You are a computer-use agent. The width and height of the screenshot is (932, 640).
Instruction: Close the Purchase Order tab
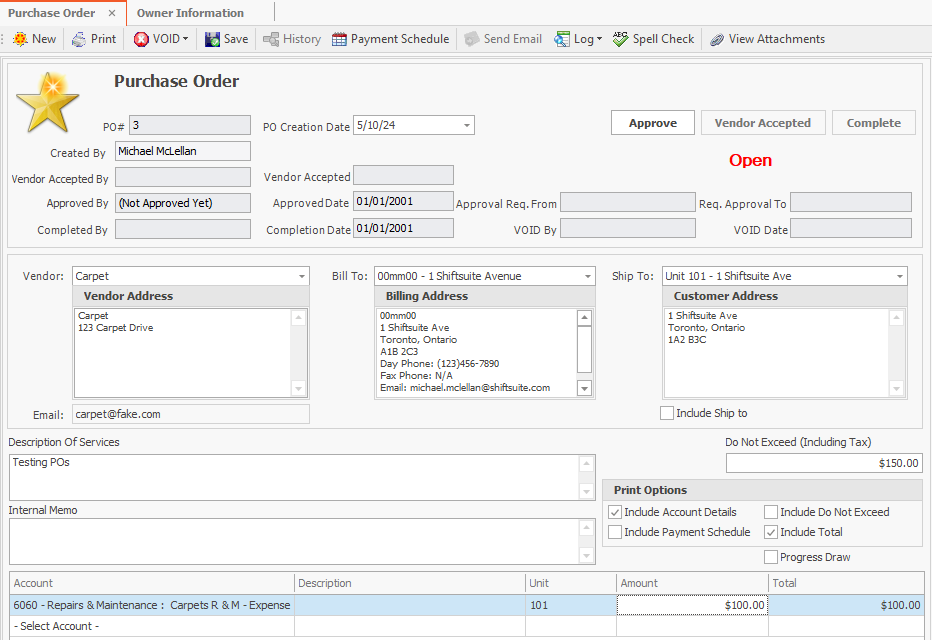point(112,13)
